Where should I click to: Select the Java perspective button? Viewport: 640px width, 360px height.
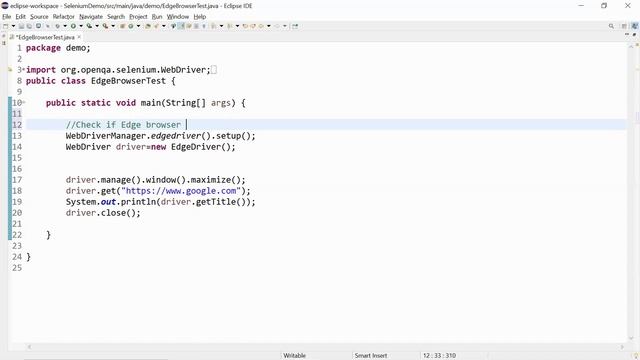(634, 26)
